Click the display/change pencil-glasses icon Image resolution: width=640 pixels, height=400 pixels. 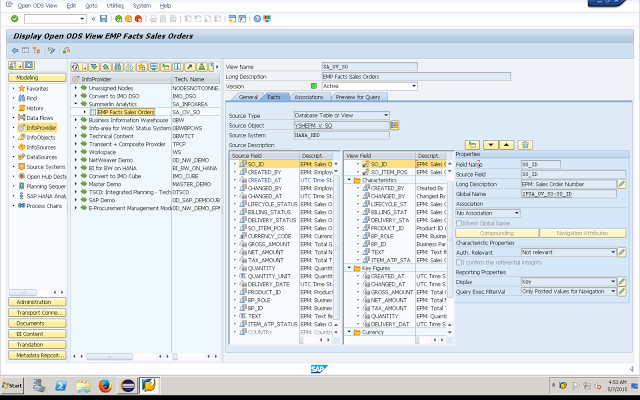pyautogui.click(x=51, y=51)
